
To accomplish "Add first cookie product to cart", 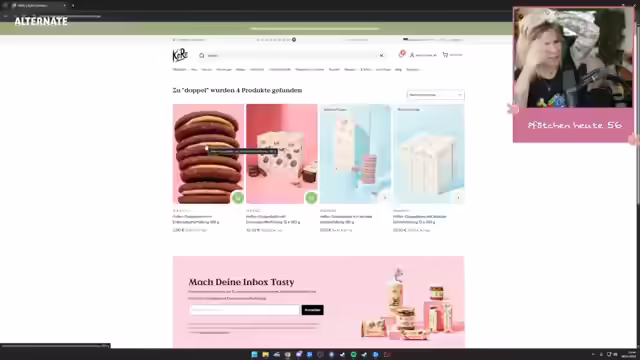I will [x=238, y=198].
